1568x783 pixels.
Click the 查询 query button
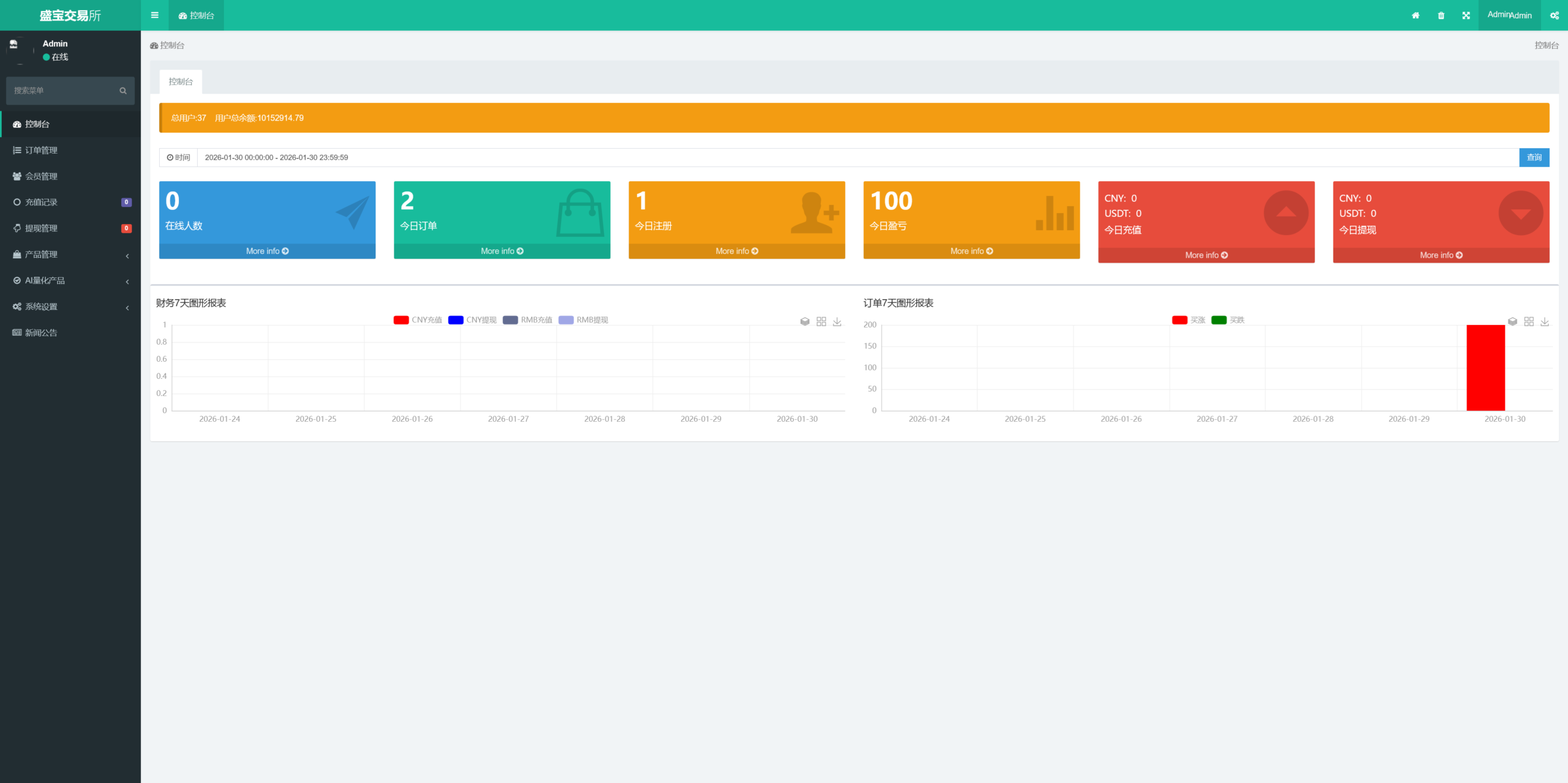pyautogui.click(x=1534, y=157)
